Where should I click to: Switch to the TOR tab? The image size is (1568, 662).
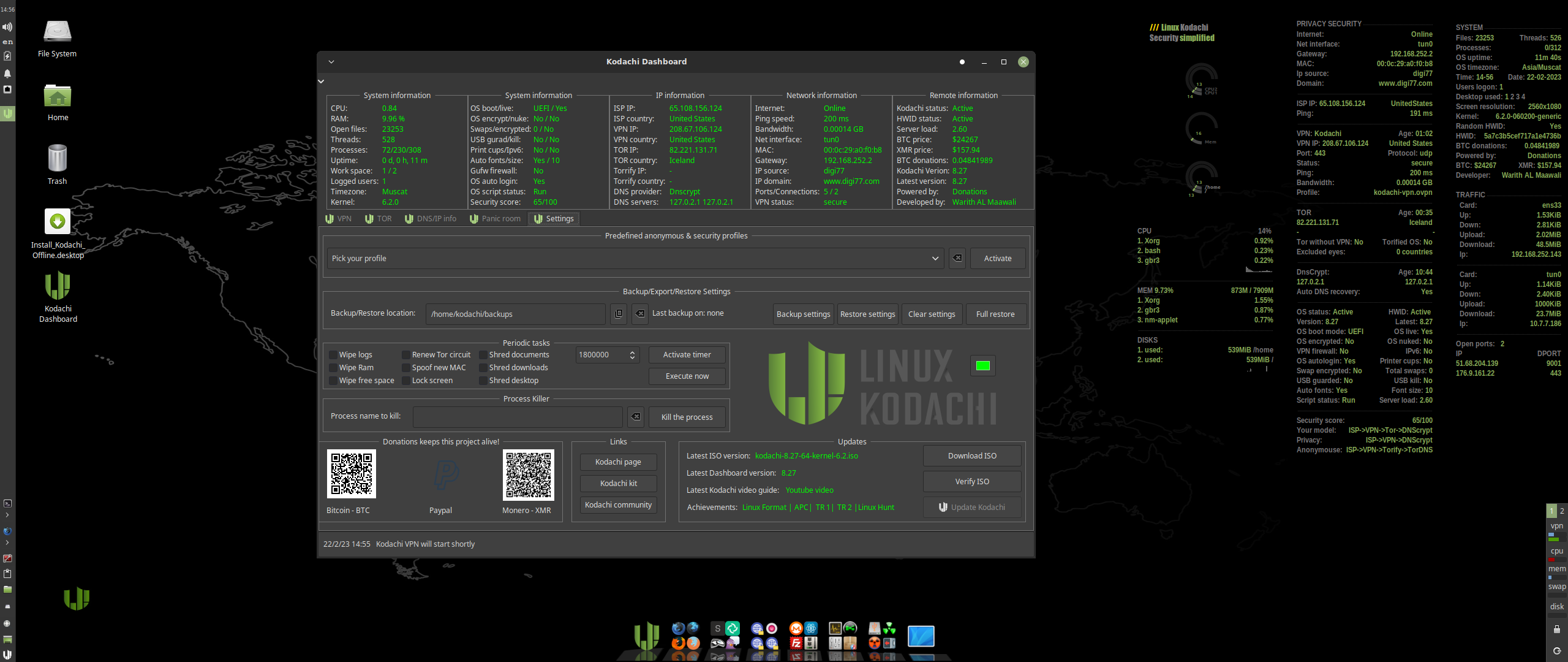379,219
